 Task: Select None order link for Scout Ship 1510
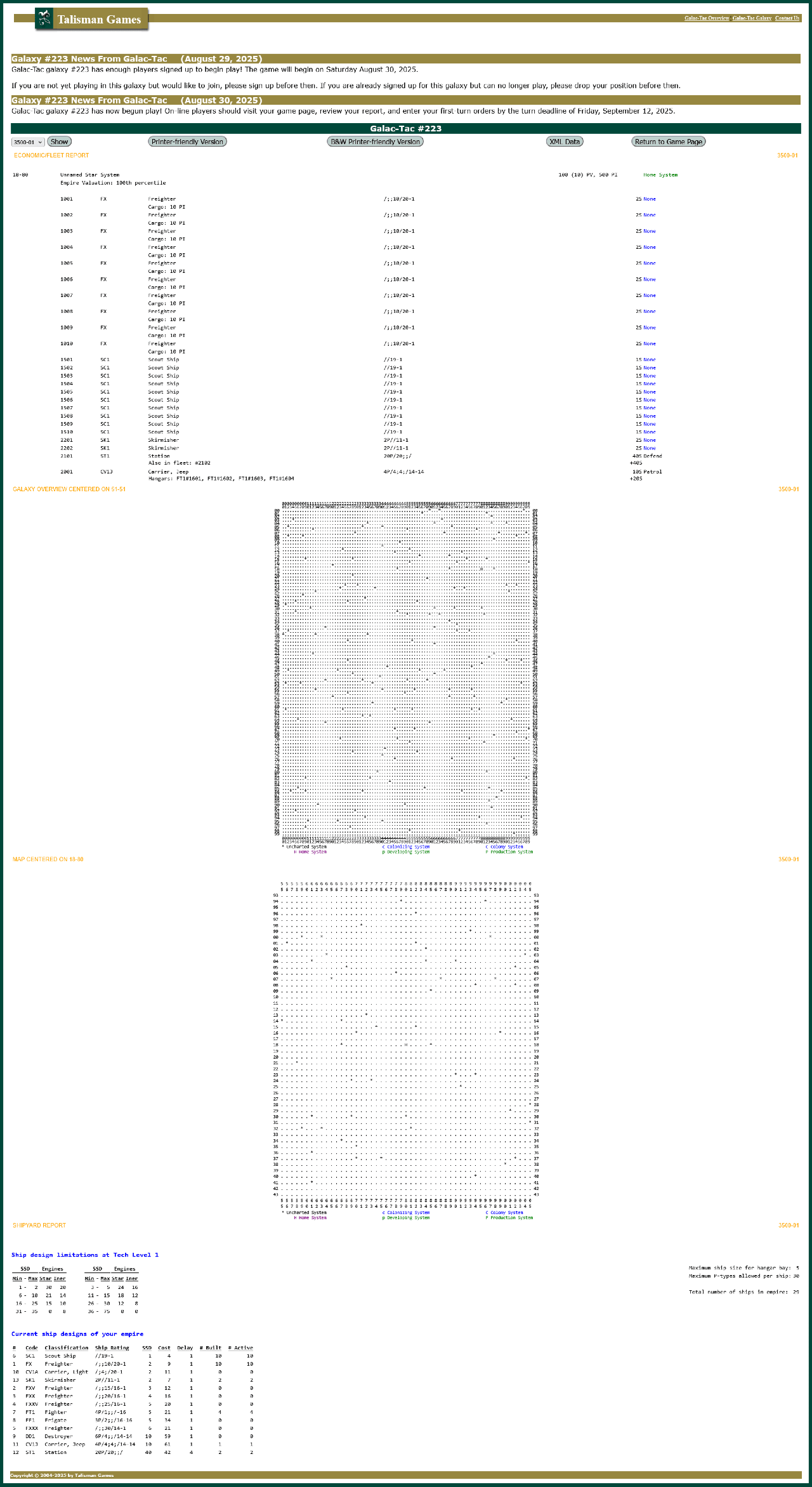click(x=650, y=432)
